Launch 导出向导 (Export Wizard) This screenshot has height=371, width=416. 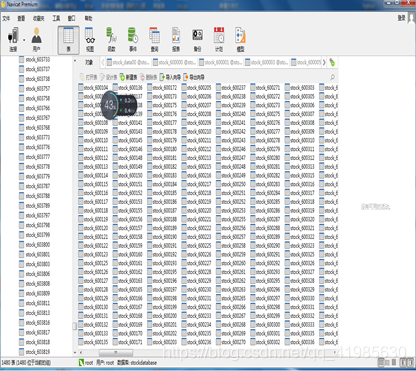tap(194, 77)
